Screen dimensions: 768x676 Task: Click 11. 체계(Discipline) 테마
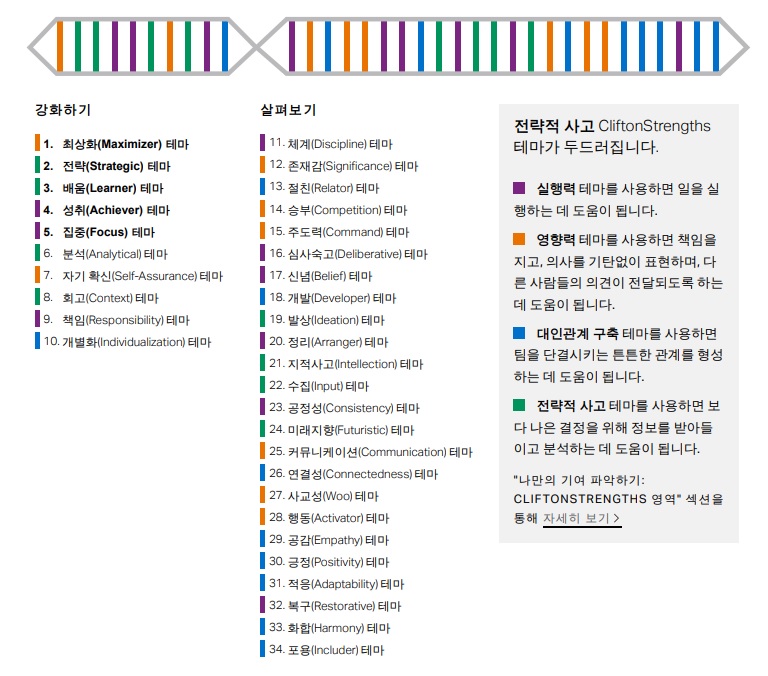(327, 144)
